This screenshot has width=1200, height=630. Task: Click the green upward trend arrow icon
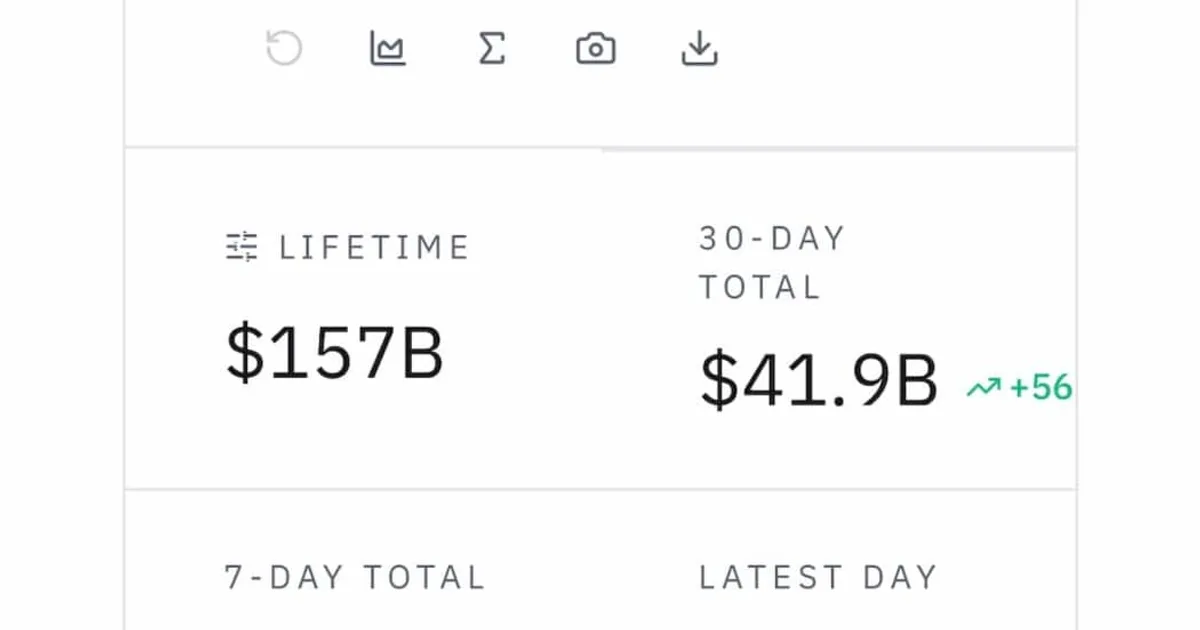(x=983, y=388)
